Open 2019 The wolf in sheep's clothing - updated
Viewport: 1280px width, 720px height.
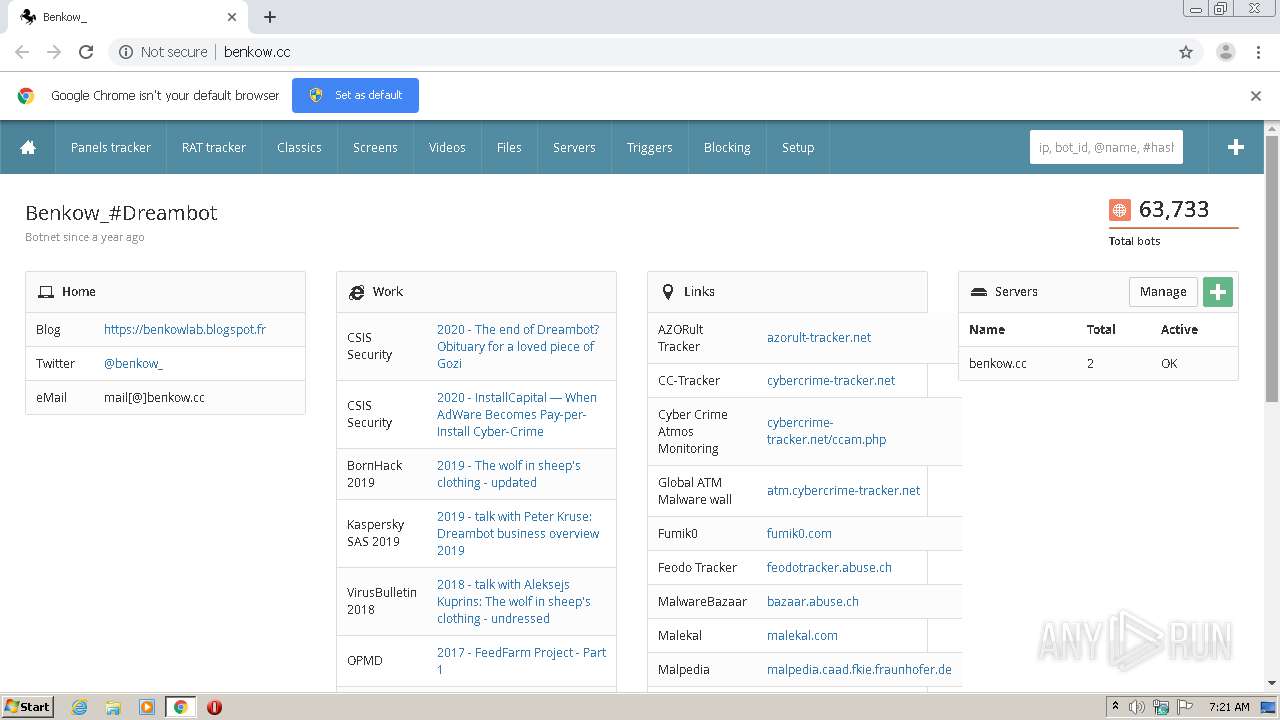509,474
